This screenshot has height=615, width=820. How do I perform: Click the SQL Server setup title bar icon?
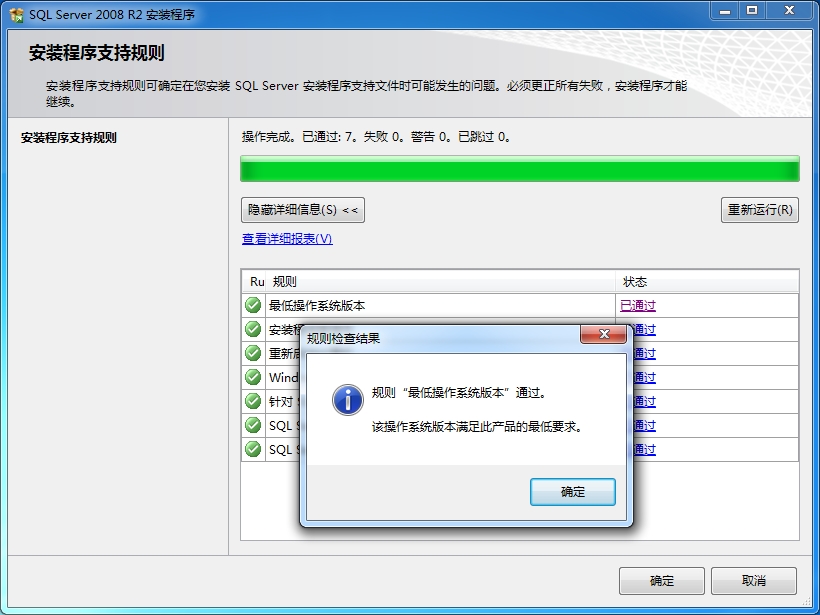point(16,15)
